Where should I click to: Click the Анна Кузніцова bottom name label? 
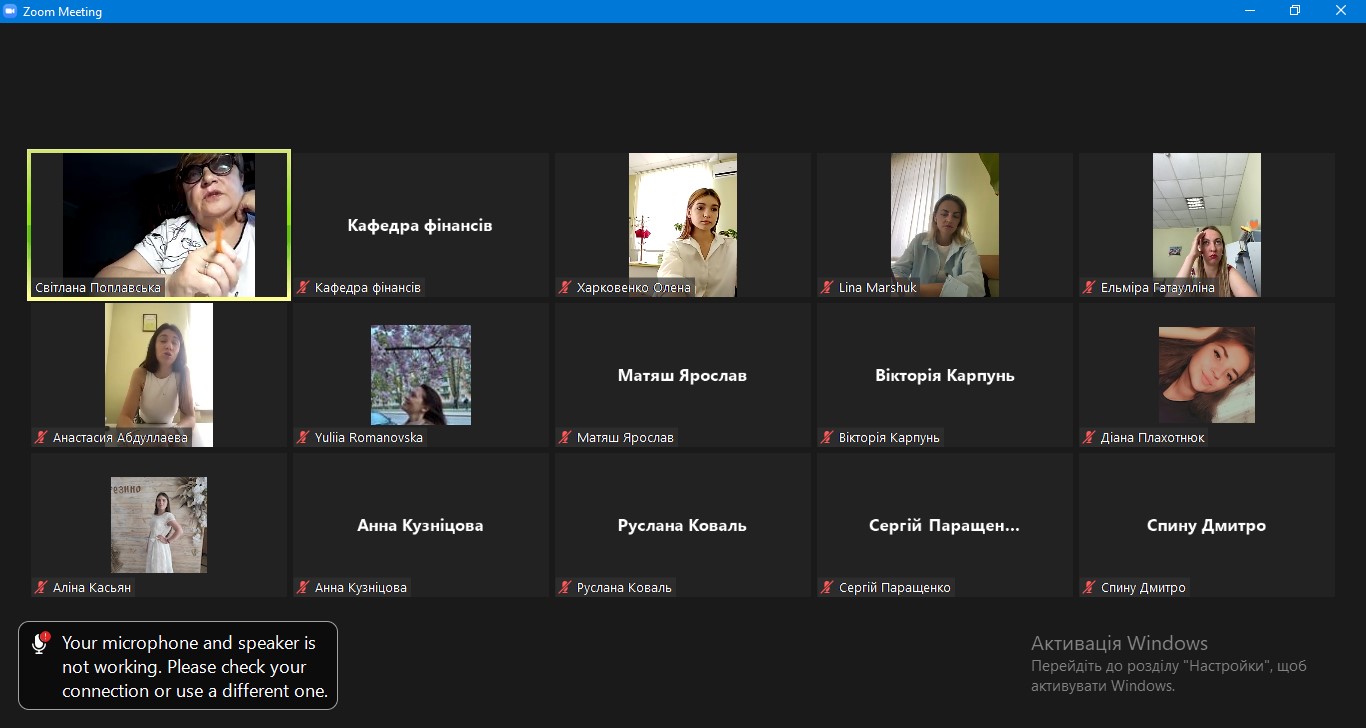(360, 588)
